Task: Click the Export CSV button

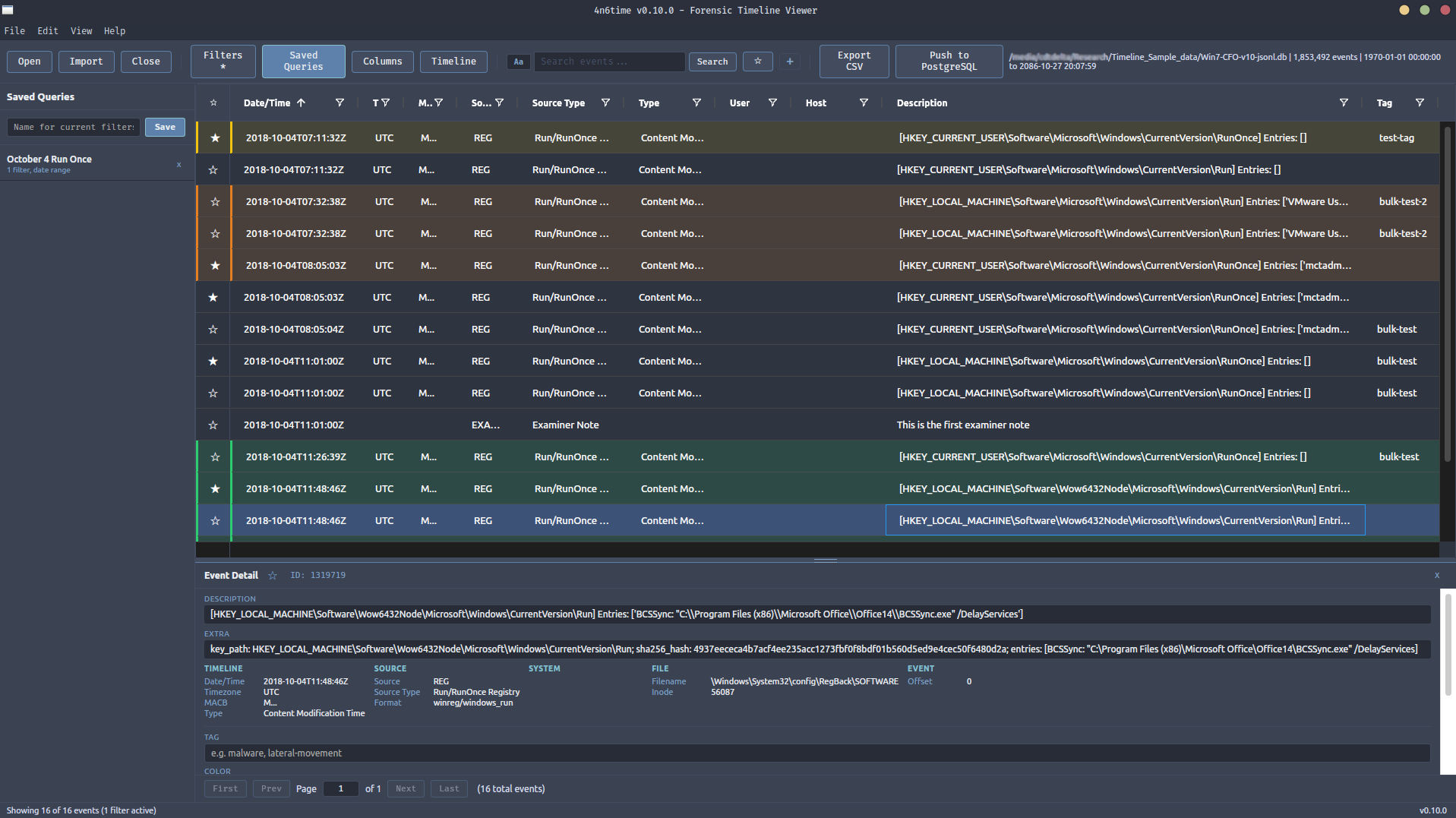Action: tap(854, 62)
